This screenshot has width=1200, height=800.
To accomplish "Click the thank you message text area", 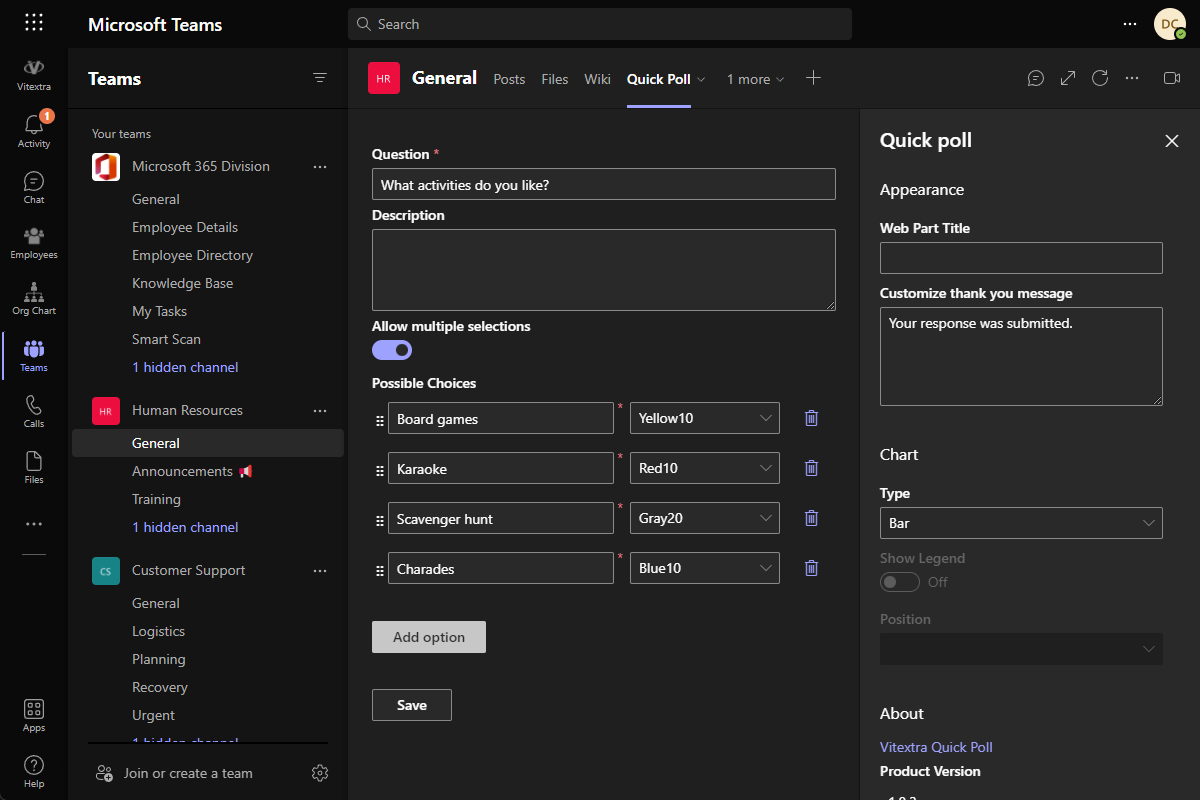I will (1021, 356).
